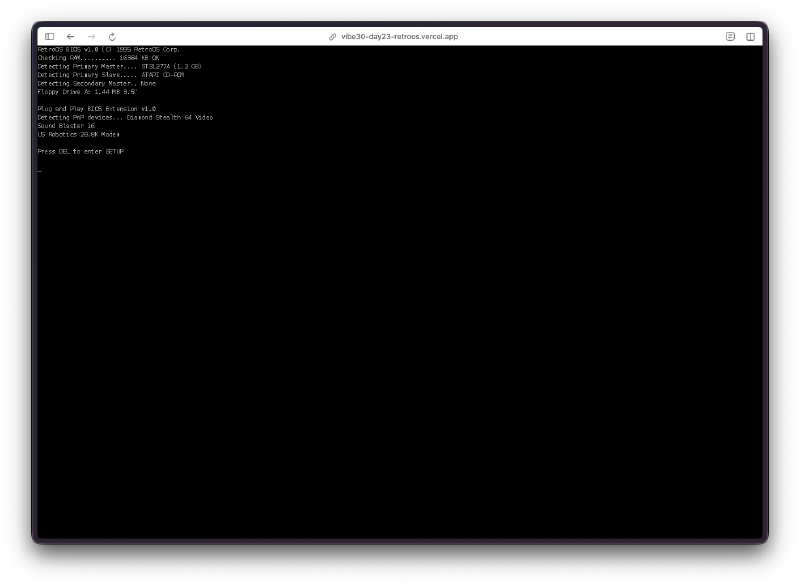800x586 pixels.
Task: Open the reader view icon
Action: coord(730,36)
